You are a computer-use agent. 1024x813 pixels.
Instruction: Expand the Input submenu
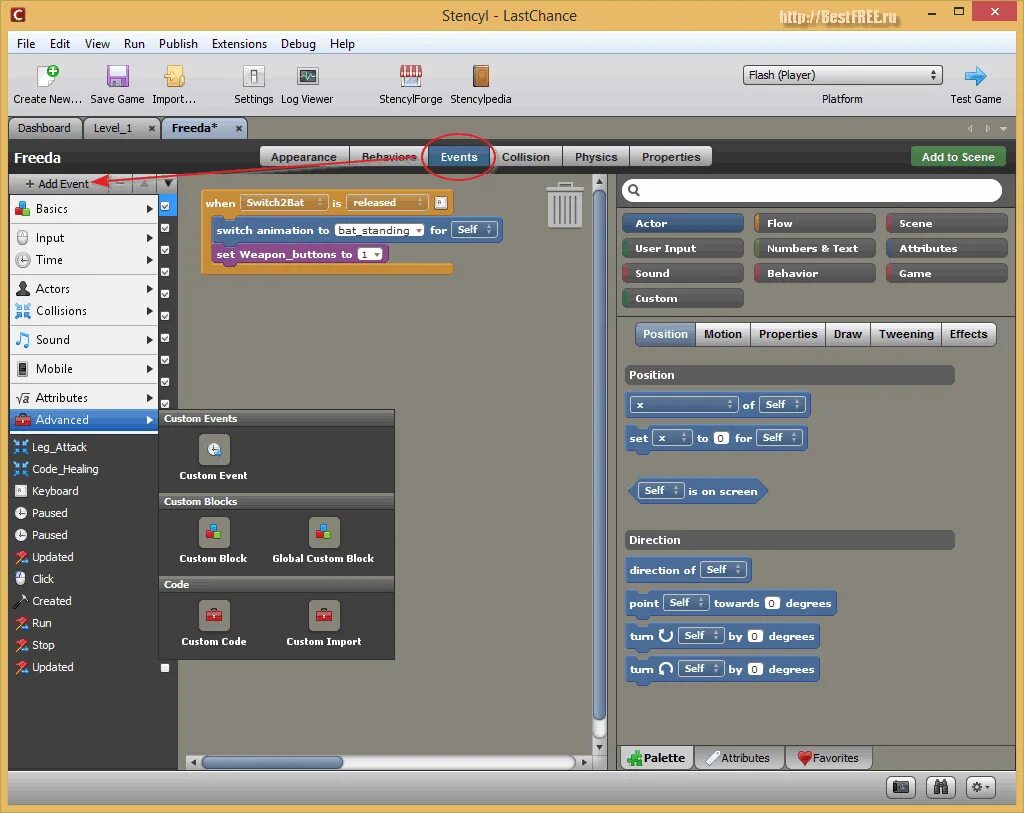pyautogui.click(x=150, y=238)
